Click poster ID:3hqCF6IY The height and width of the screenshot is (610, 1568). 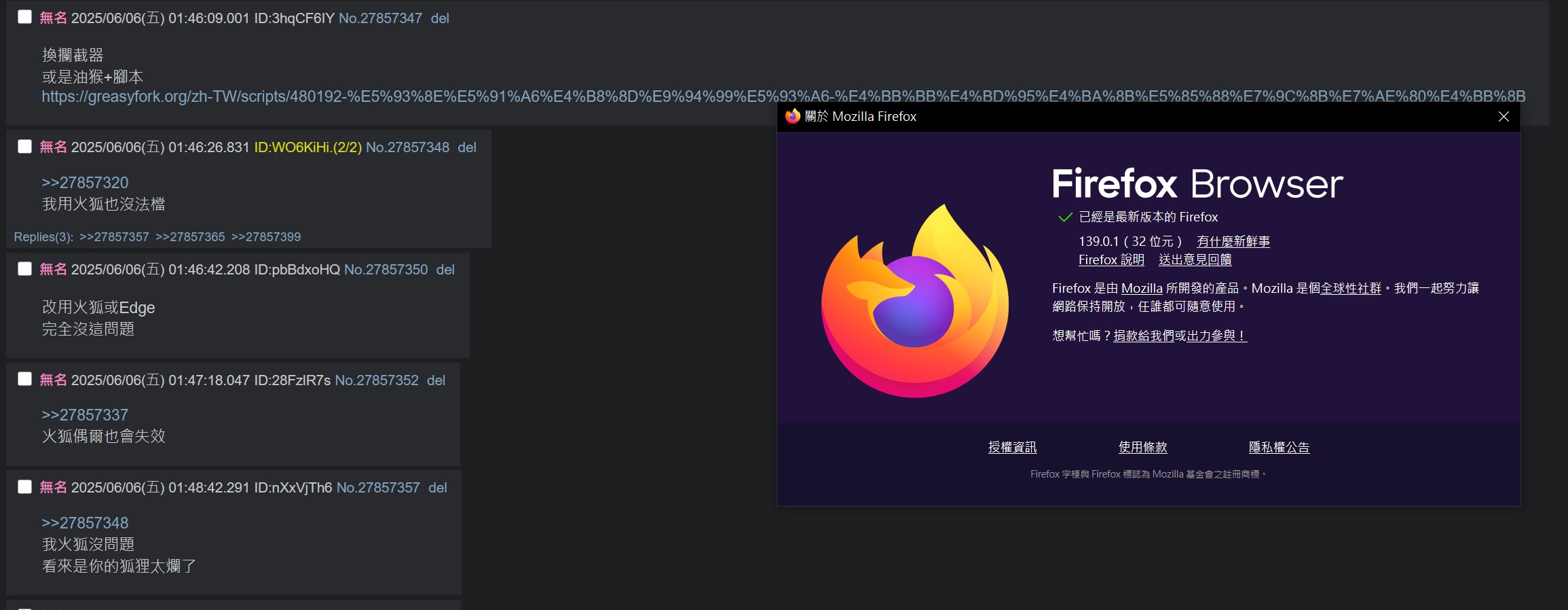click(294, 18)
